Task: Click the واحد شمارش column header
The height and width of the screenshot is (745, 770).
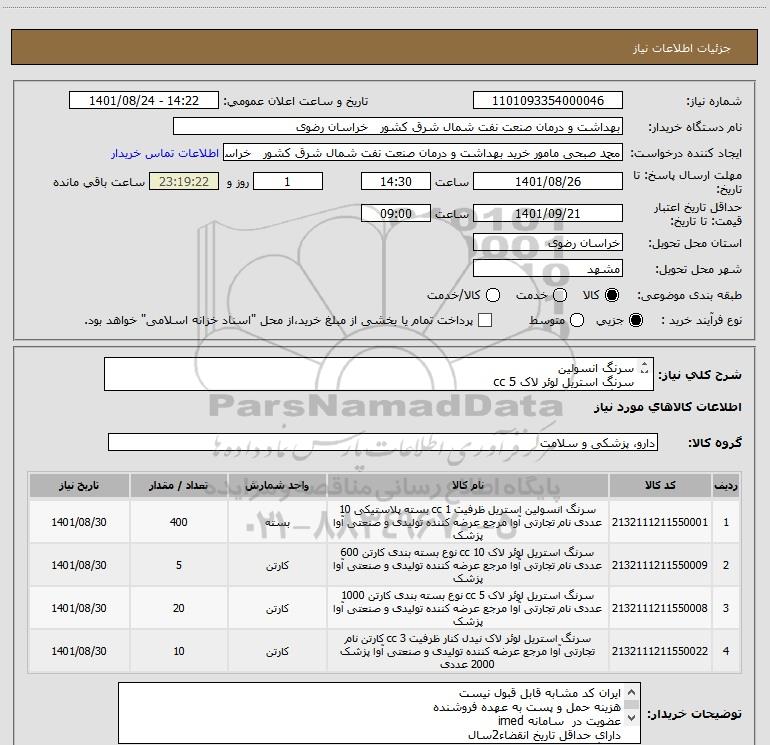Action: tap(277, 486)
